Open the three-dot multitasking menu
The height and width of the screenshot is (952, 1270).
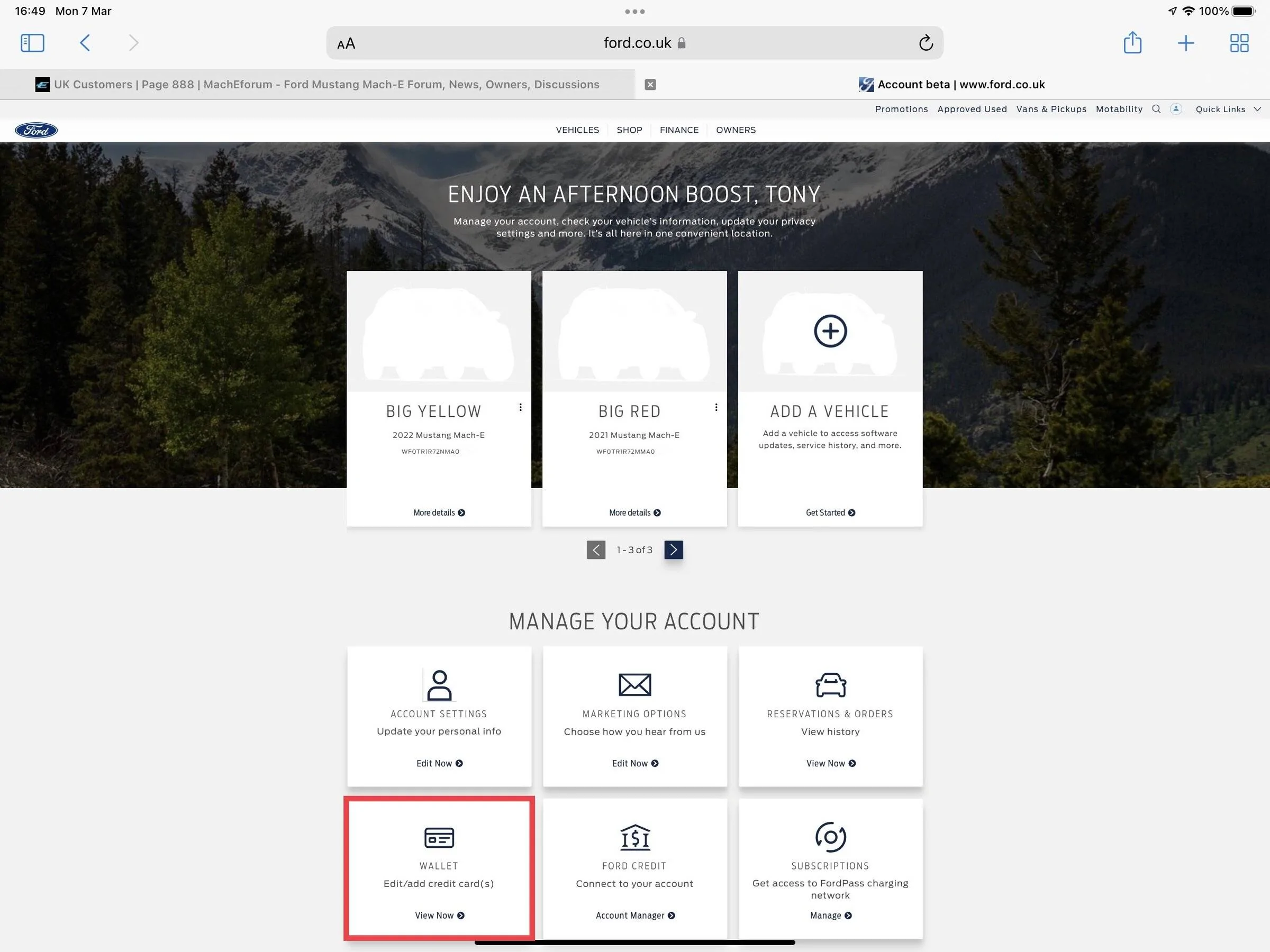pos(635,12)
